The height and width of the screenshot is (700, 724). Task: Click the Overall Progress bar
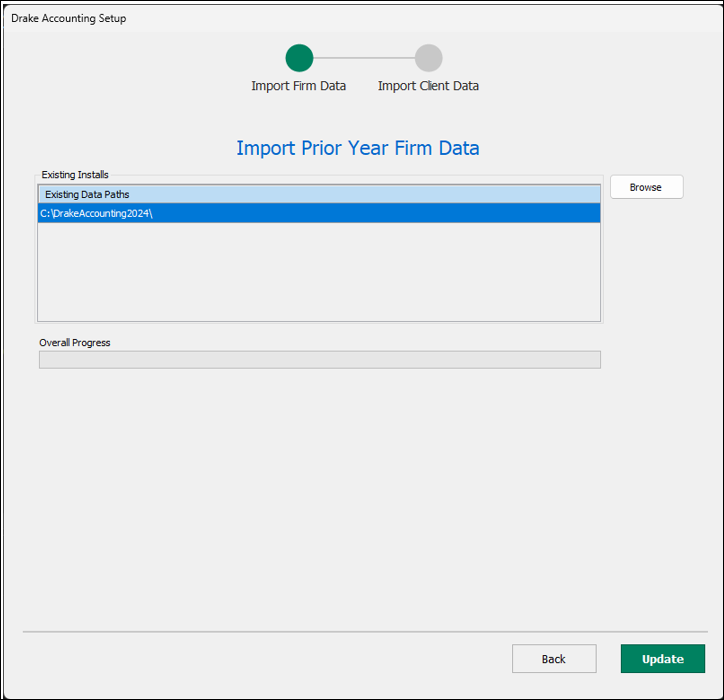point(320,360)
